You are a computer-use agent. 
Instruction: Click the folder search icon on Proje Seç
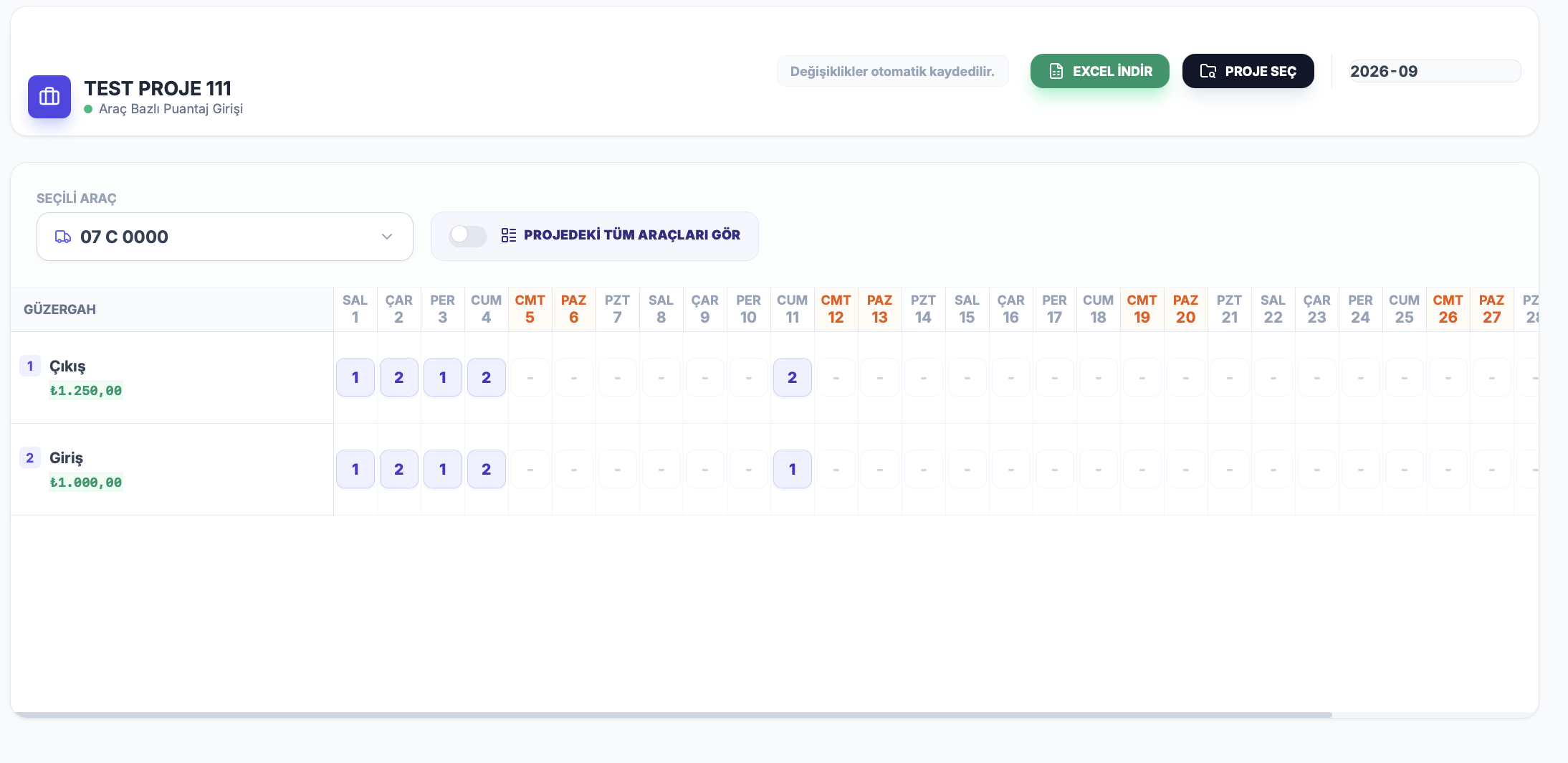coord(1208,71)
